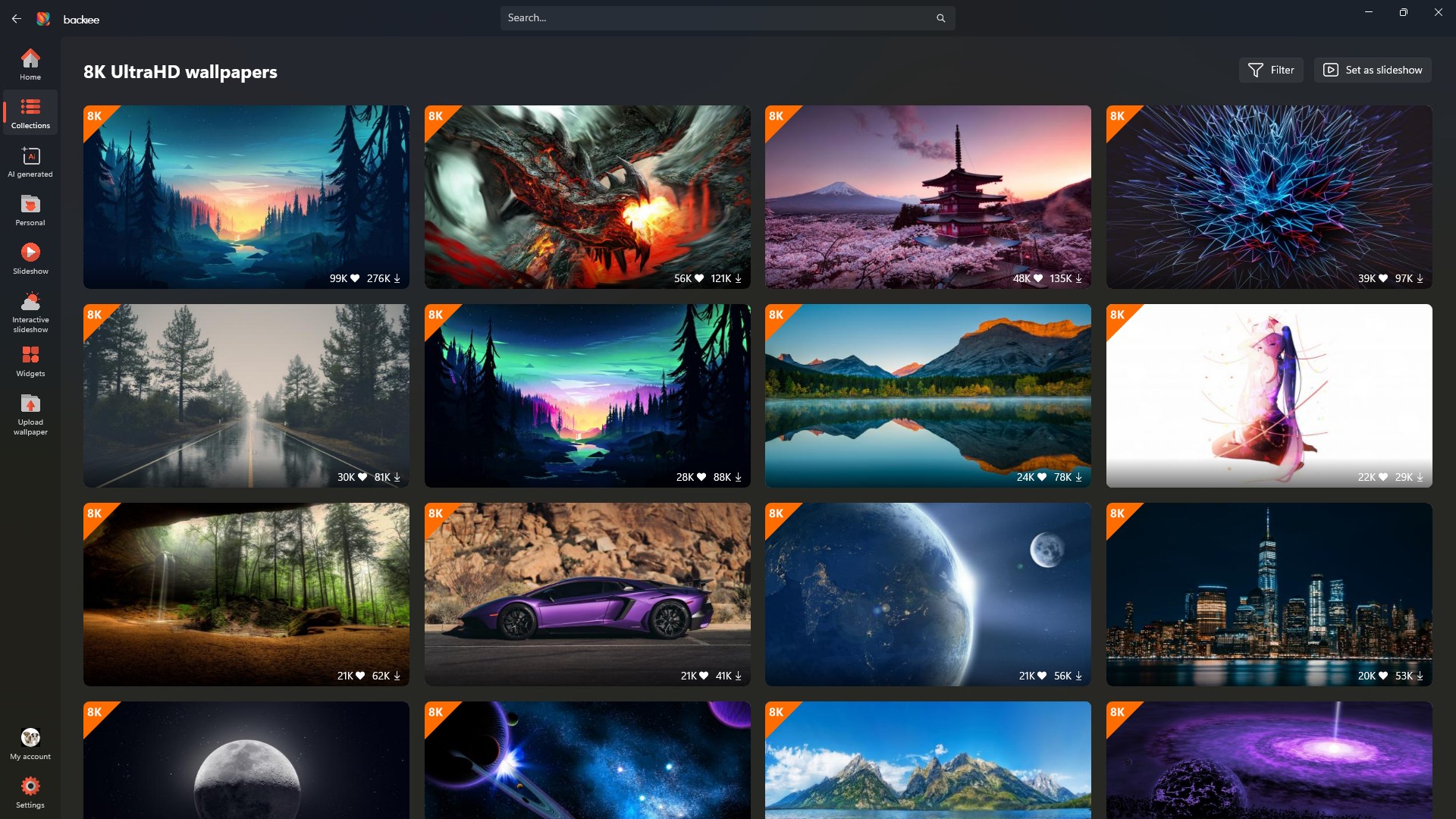Open the Filter options
This screenshot has width=1456, height=819.
pos(1269,70)
